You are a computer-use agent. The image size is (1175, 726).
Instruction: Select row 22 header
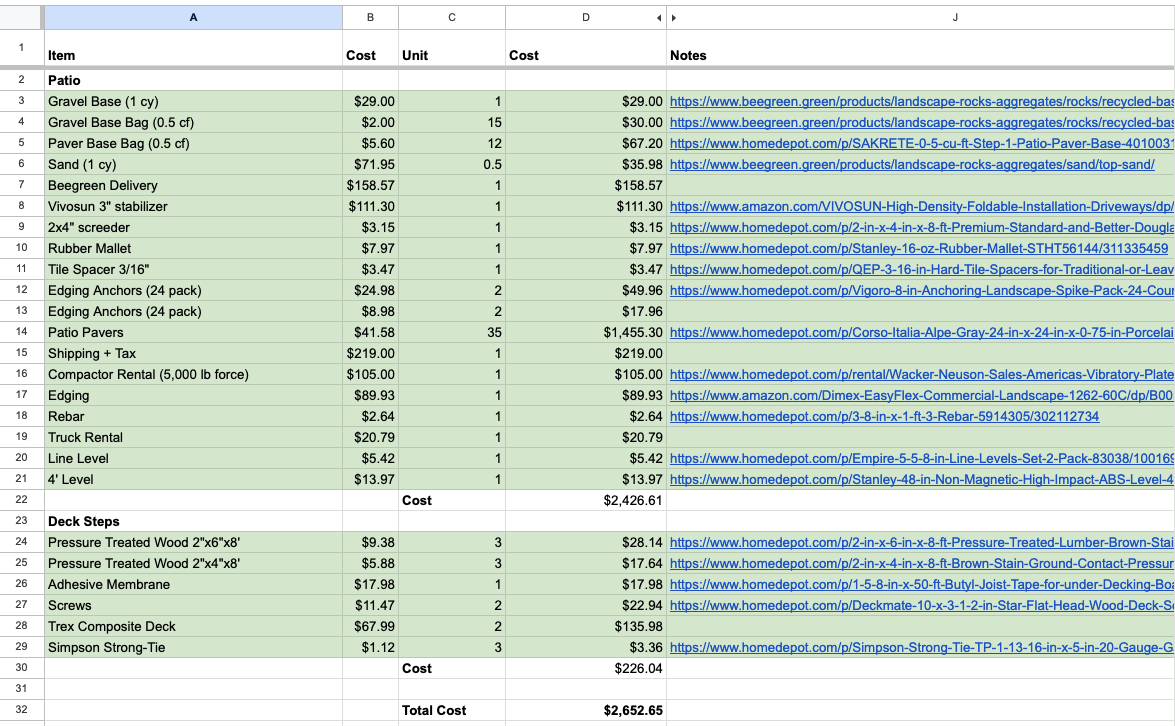click(x=21, y=500)
